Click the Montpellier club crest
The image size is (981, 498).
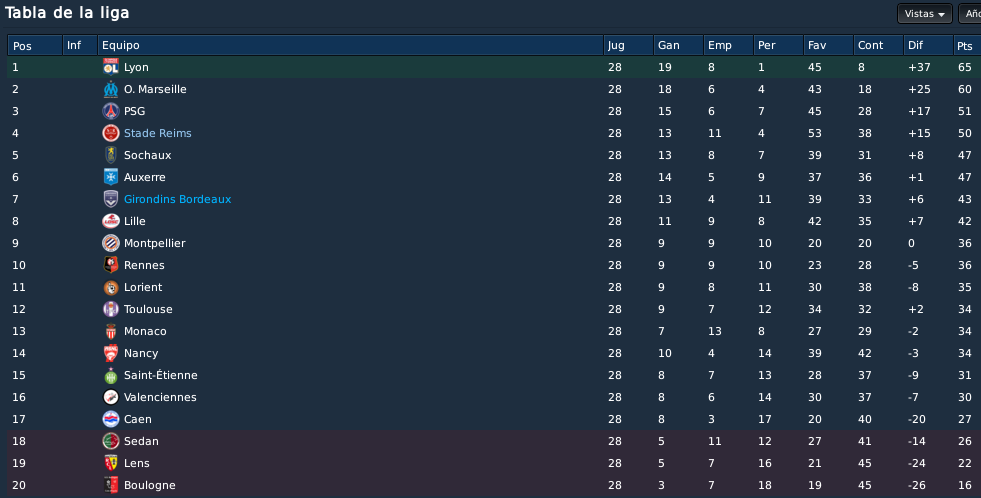111,243
